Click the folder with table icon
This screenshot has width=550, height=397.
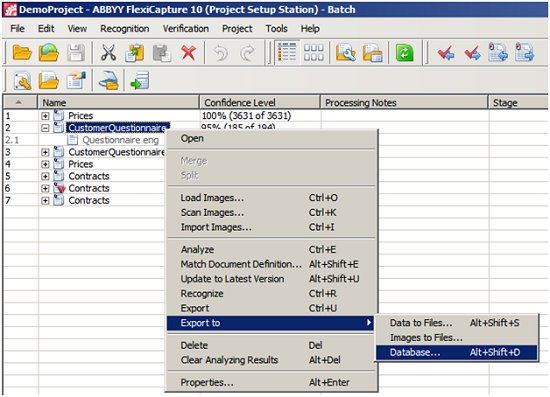[372, 53]
